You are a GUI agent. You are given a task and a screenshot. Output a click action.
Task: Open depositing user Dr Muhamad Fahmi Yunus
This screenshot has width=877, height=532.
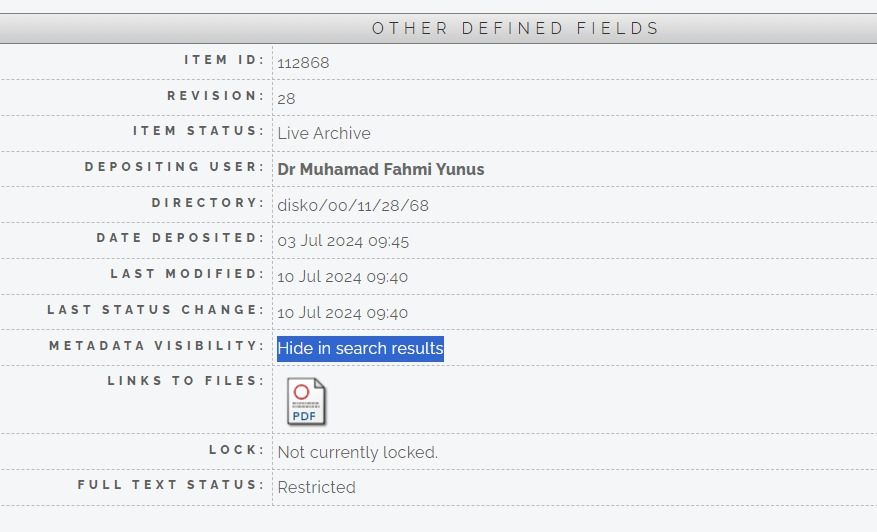pos(381,170)
